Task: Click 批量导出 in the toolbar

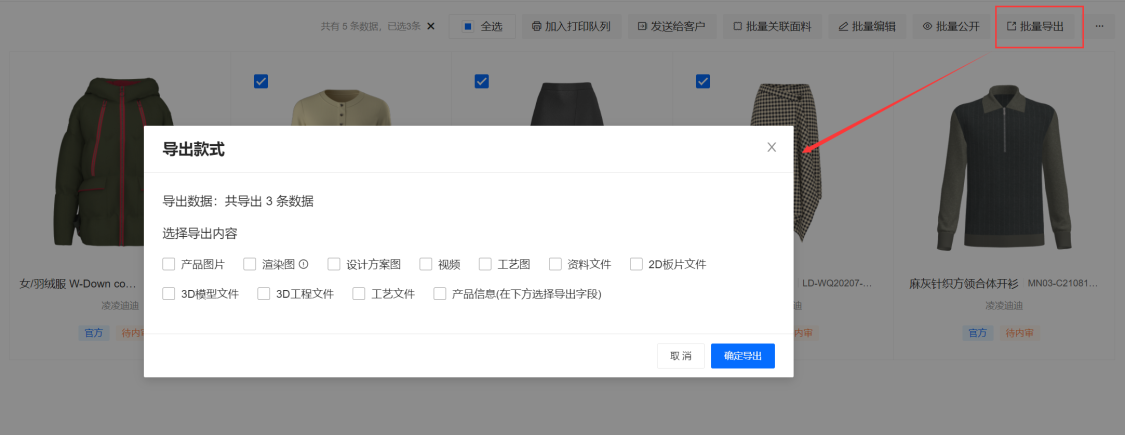Action: pos(1040,26)
